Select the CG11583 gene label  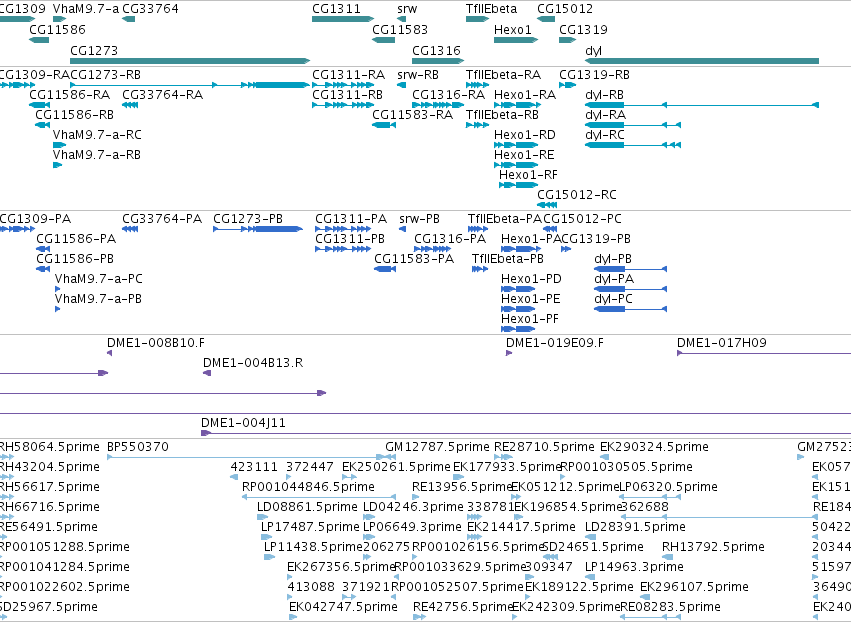tap(400, 29)
